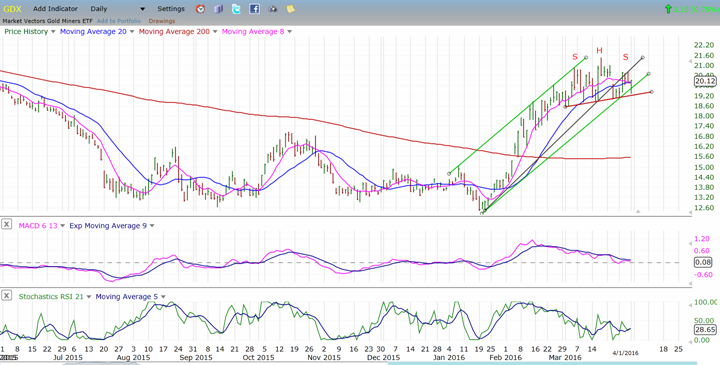
Task: Expand the Stochastics RSI 21 options arrow
Action: click(89, 297)
